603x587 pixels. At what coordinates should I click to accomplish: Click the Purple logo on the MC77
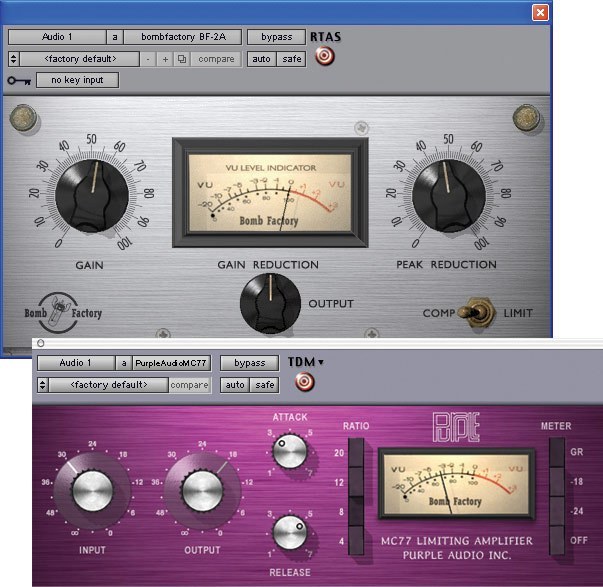tap(458, 426)
